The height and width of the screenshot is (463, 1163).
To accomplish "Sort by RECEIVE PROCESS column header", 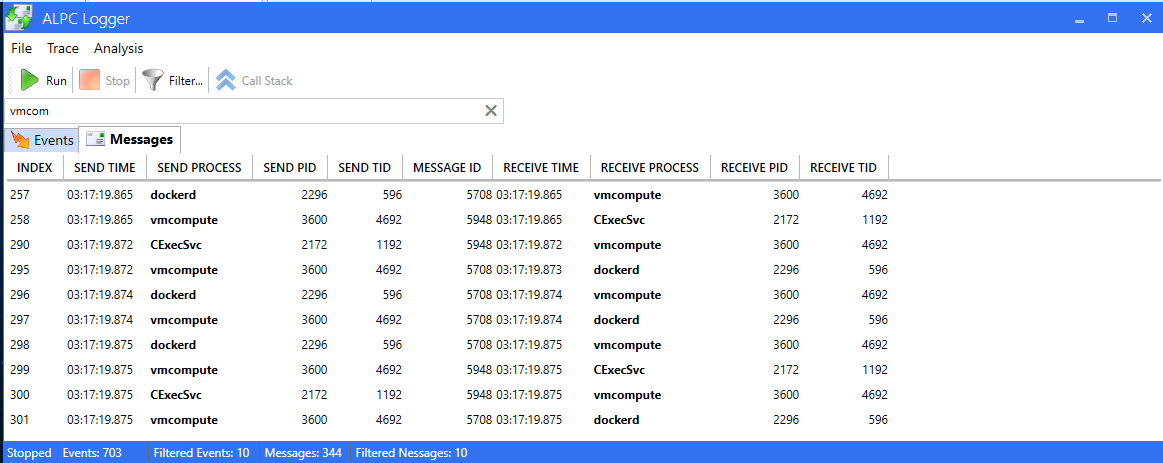I will tap(650, 168).
